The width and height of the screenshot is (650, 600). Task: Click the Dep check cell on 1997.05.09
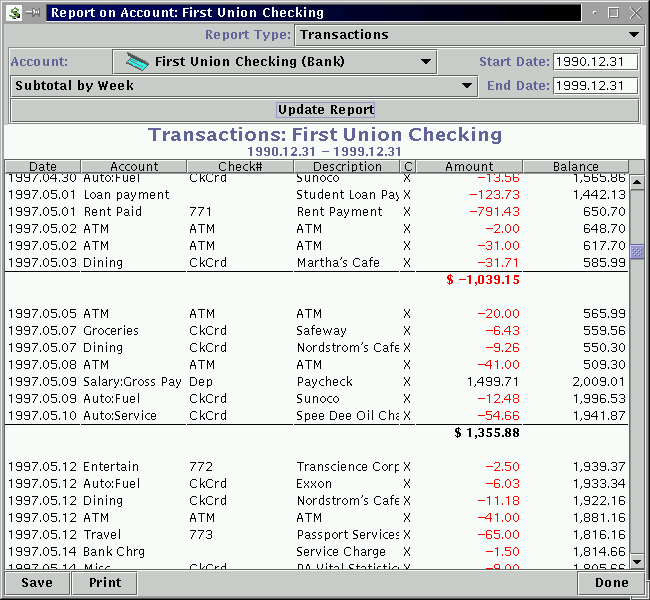click(201, 382)
